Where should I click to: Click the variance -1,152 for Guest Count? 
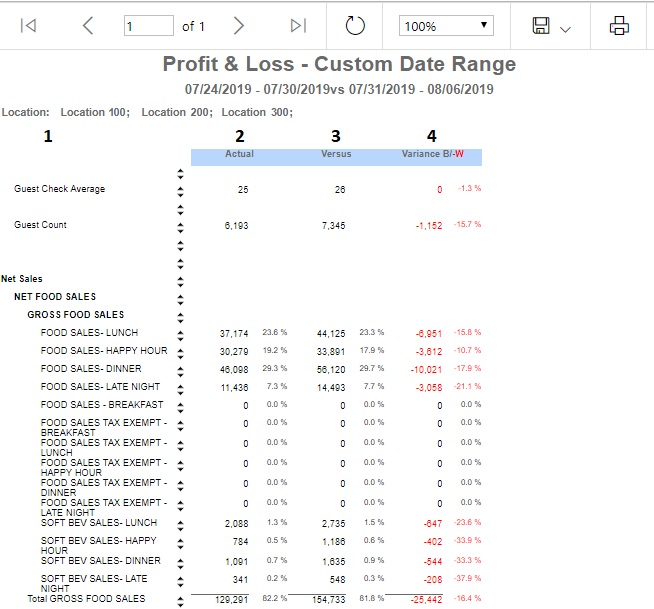coord(429,226)
